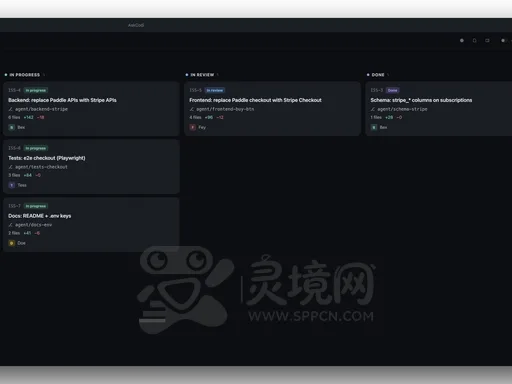This screenshot has width=512, height=384.
Task: Click Fay avatar on Frontend checkout card
Action: point(193,127)
